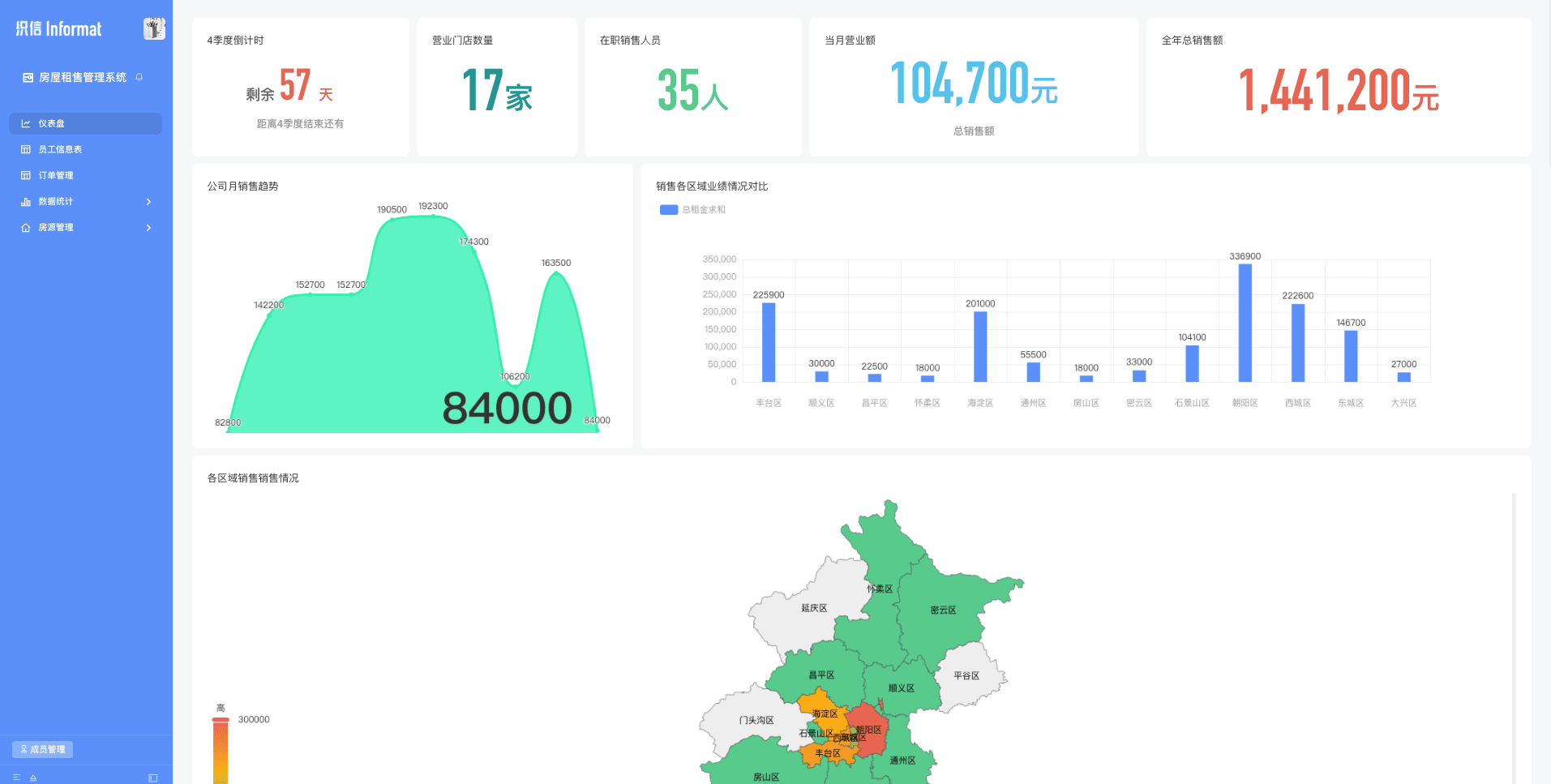Screen dimensions: 1551x784
Task: Expand the 数据统计 submenu chevron
Action: click(148, 202)
